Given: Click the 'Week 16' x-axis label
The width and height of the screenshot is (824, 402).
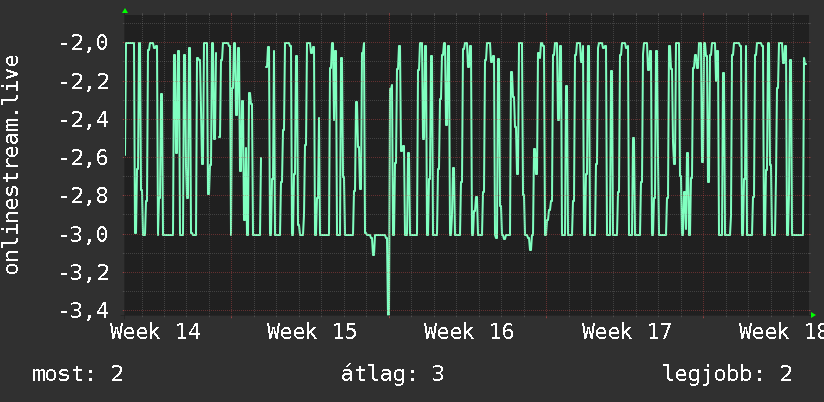Looking at the screenshot, I should 469,332.
